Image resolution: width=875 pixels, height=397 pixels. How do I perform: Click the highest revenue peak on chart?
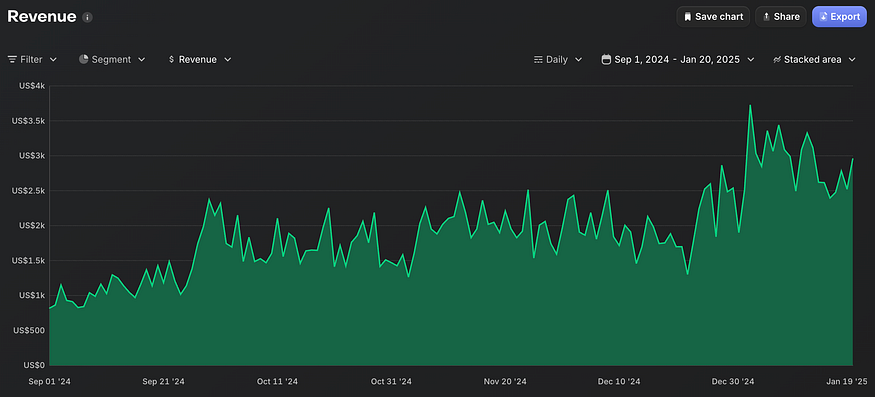(x=750, y=106)
